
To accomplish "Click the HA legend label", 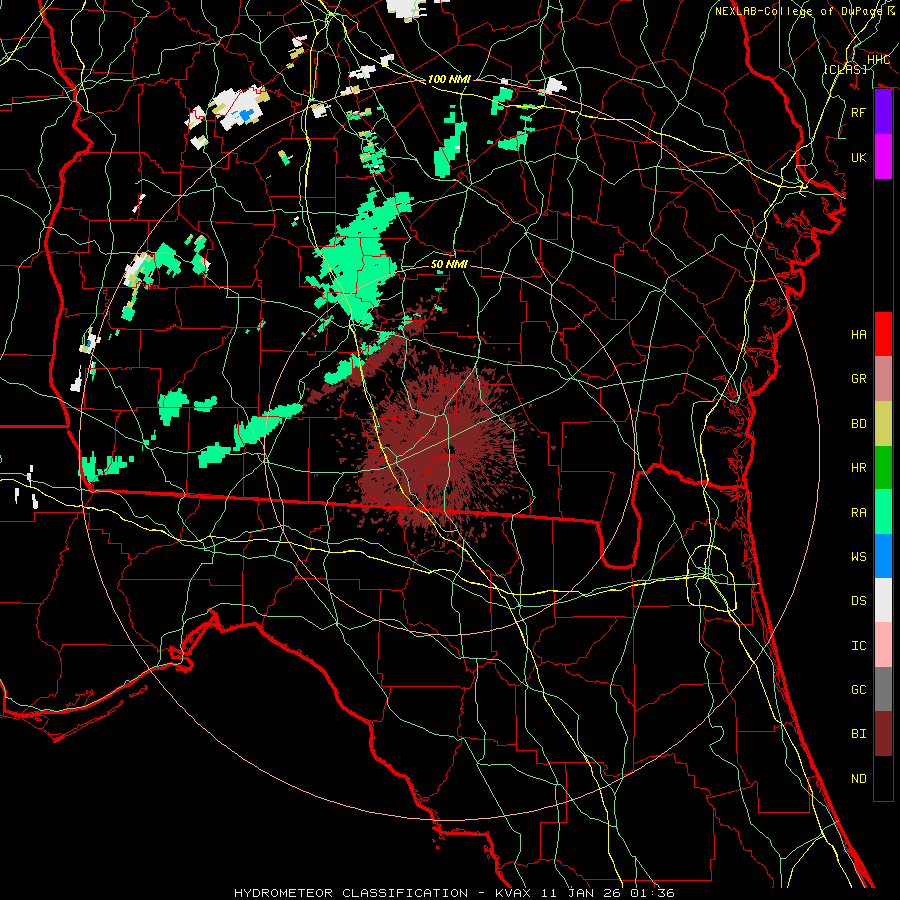I will [858, 335].
